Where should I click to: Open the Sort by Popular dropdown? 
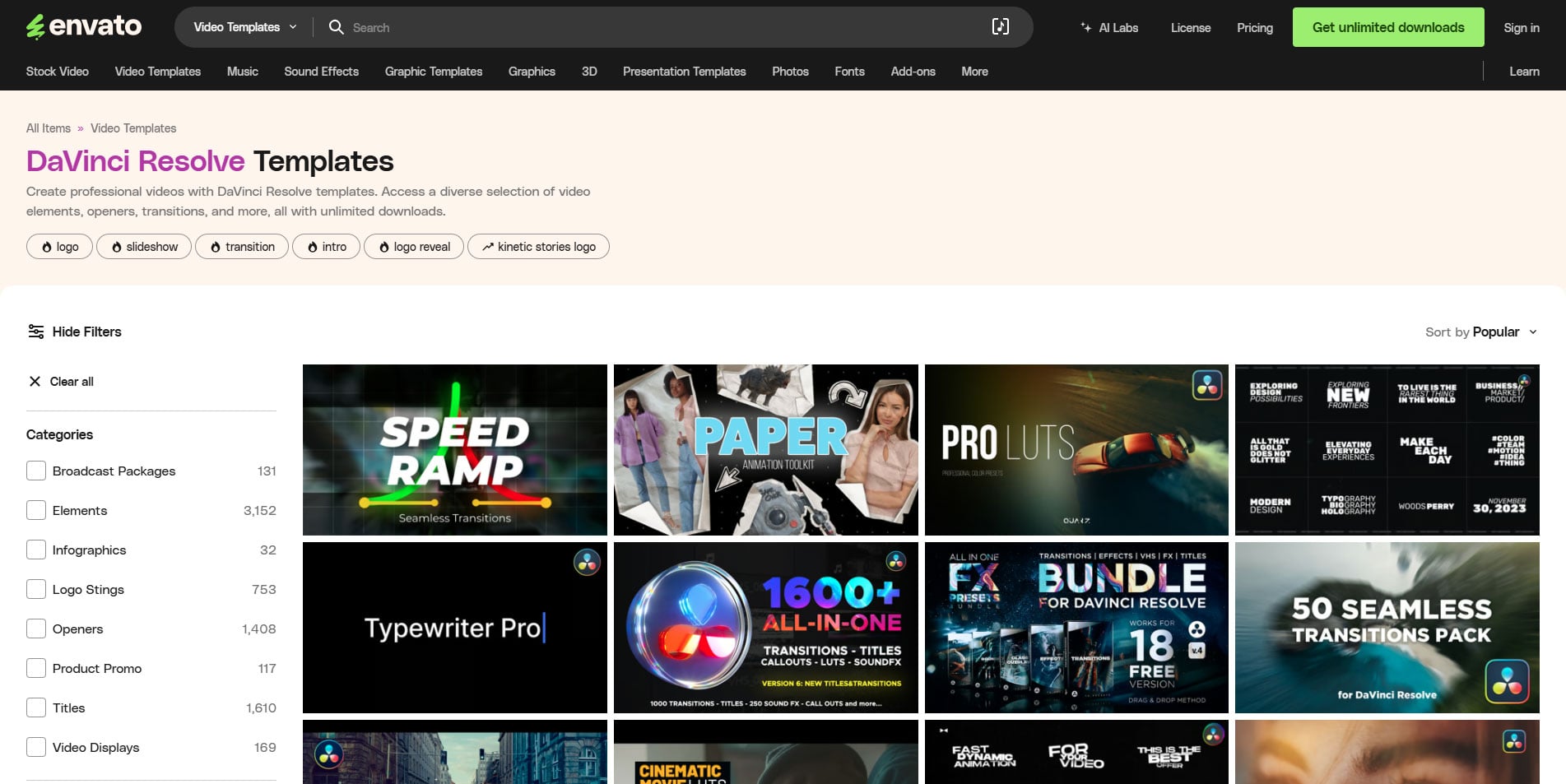[1481, 332]
